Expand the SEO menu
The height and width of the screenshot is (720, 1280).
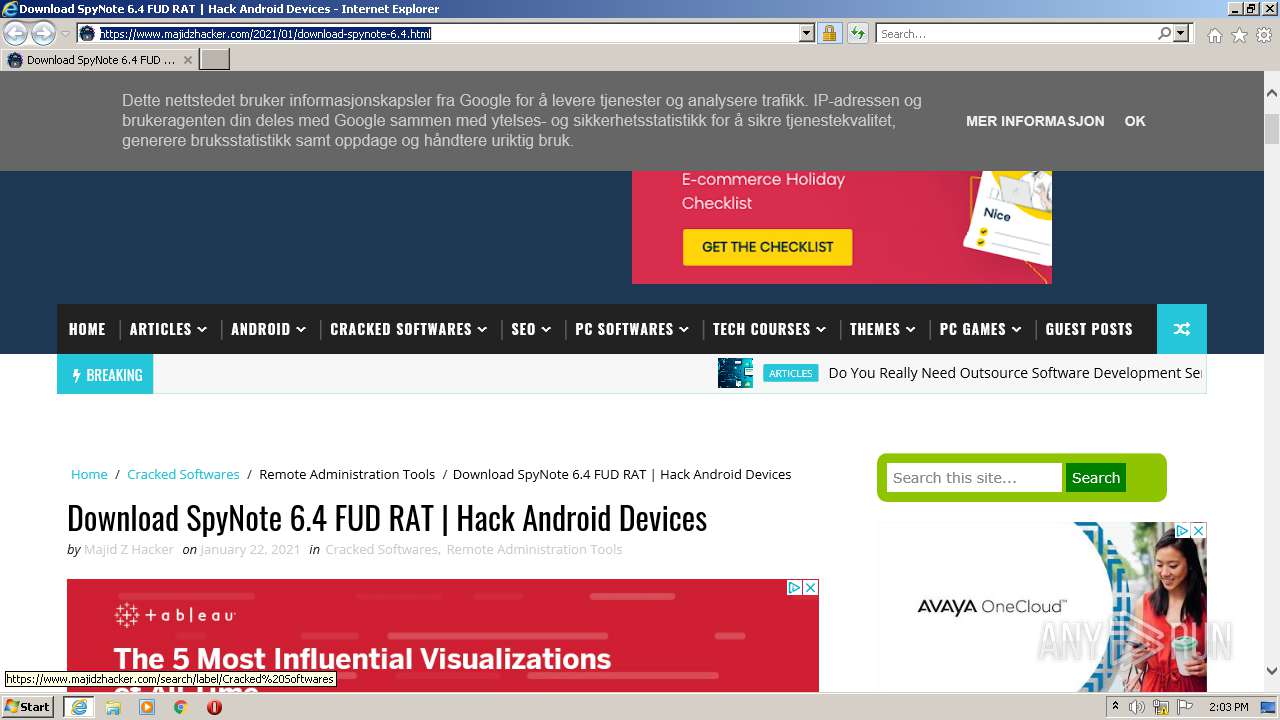coord(531,329)
